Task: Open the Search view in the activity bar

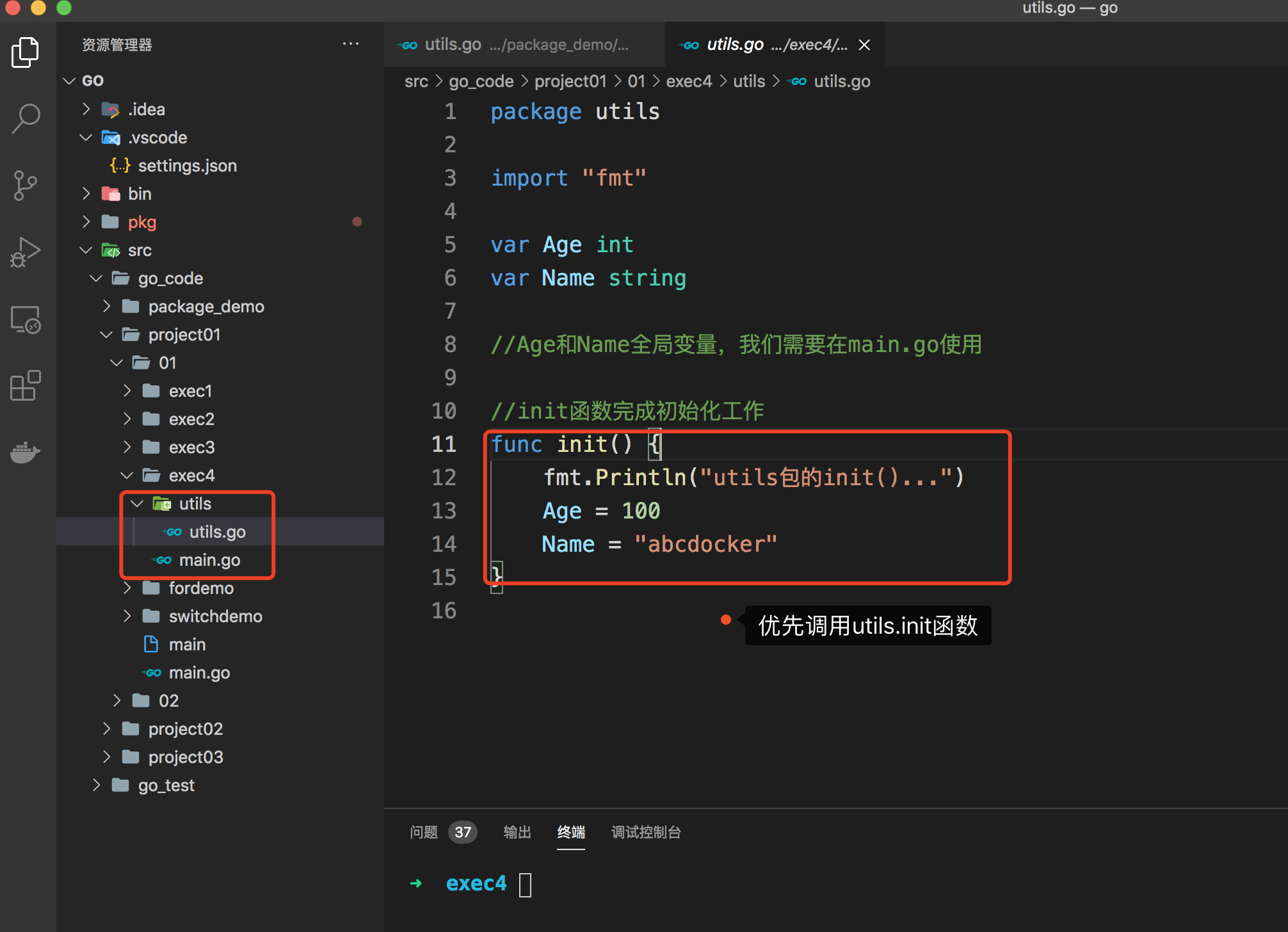Action: [26, 119]
